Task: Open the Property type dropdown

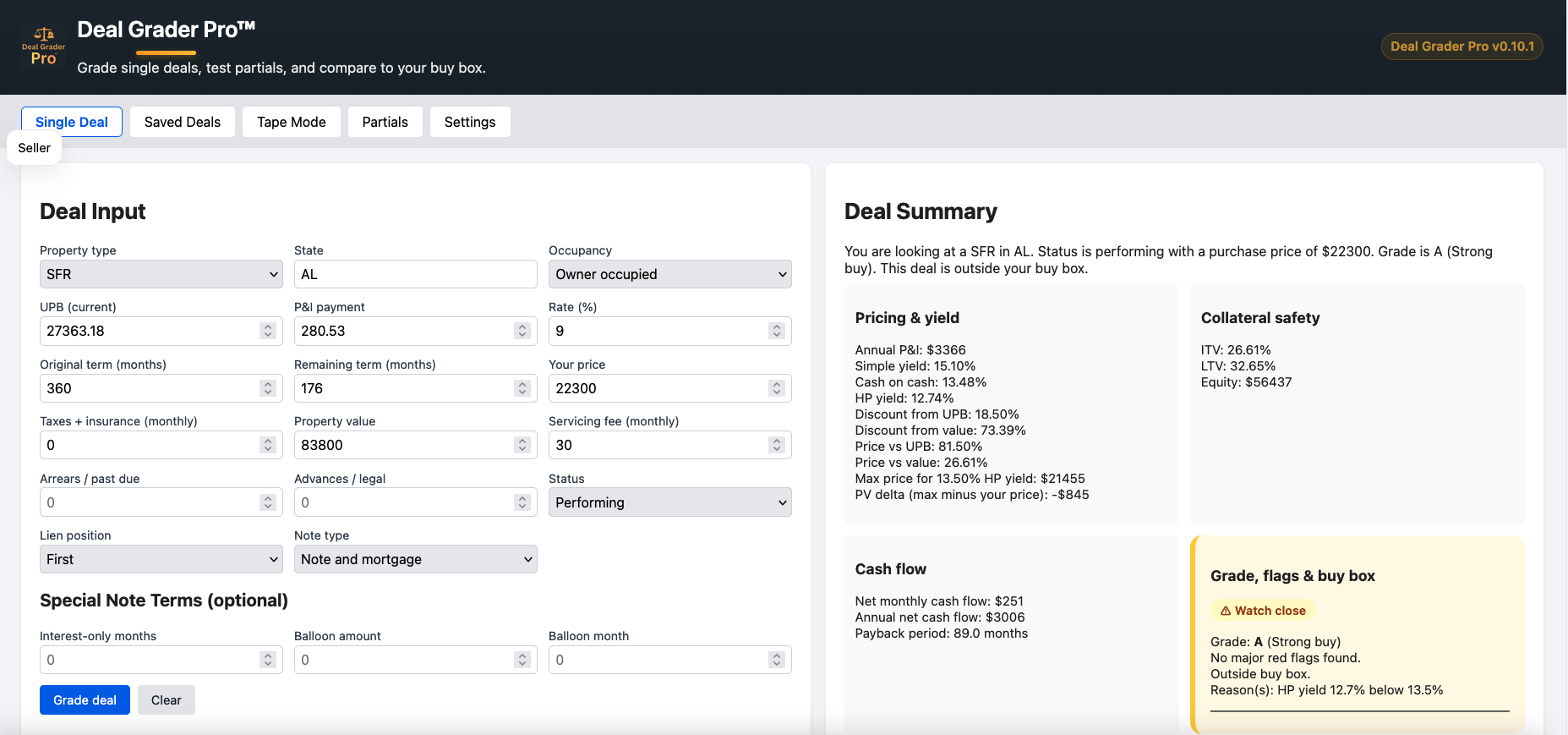Action: 161,274
